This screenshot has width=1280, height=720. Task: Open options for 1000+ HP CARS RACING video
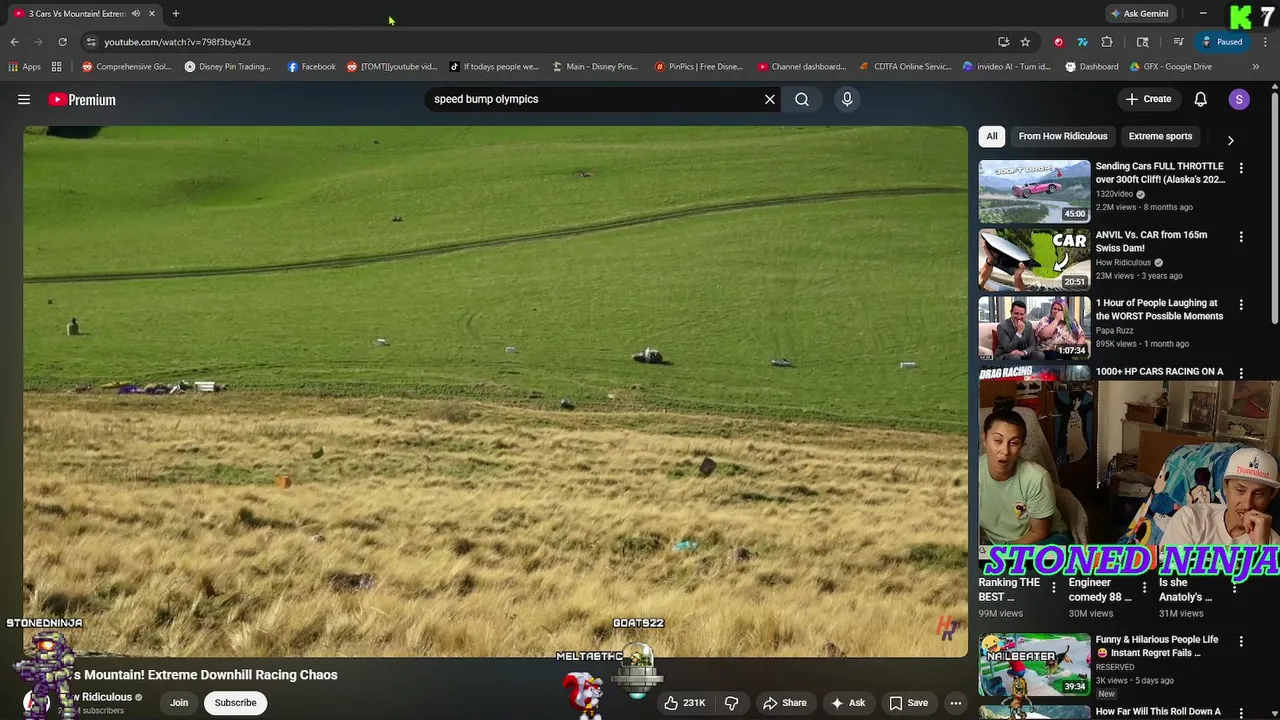click(1241, 373)
